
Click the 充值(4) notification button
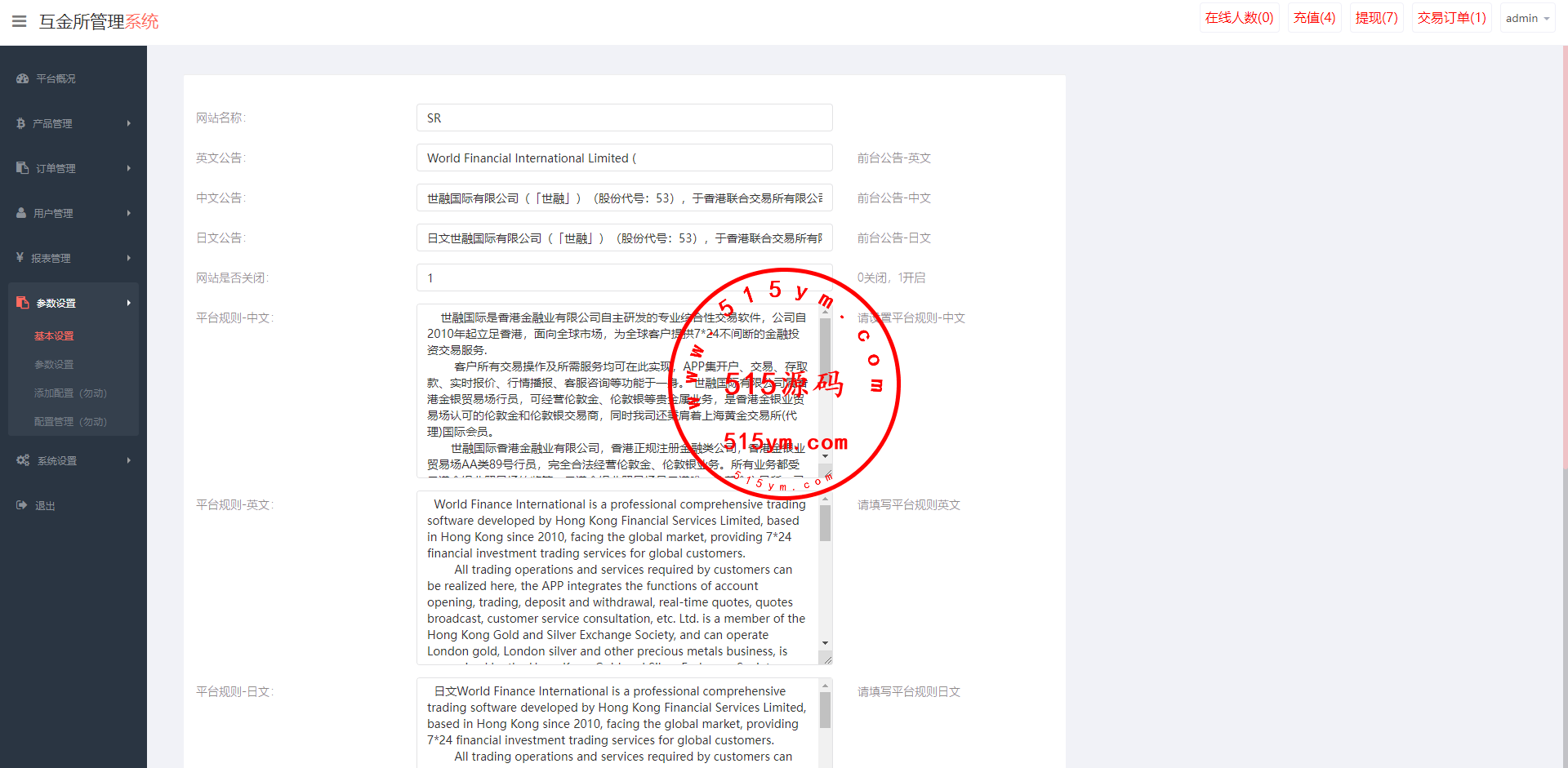coord(1314,18)
